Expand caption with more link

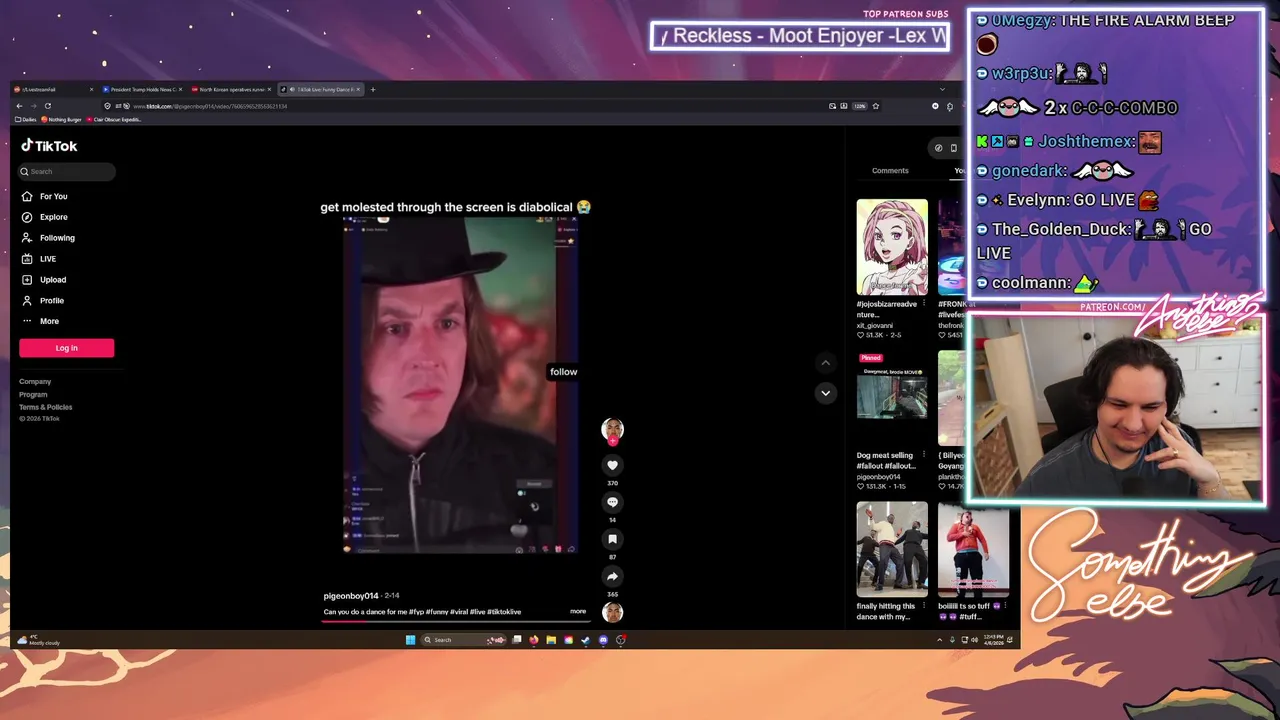point(578,611)
